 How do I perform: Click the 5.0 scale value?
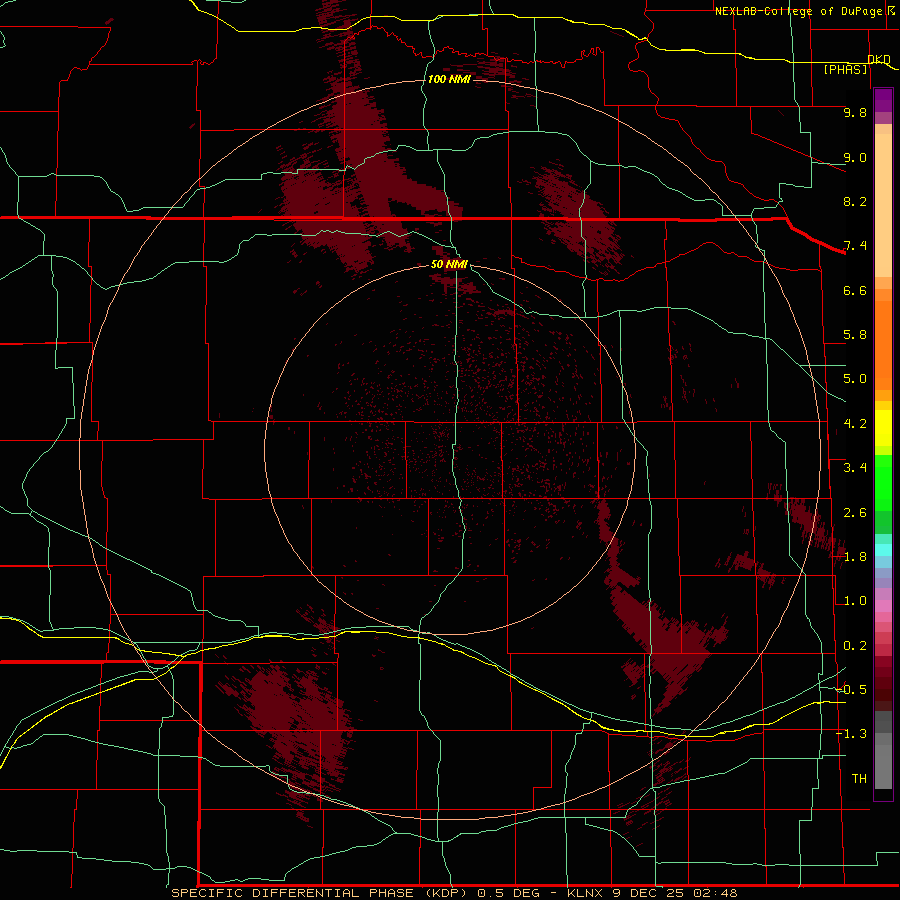pyautogui.click(x=855, y=379)
